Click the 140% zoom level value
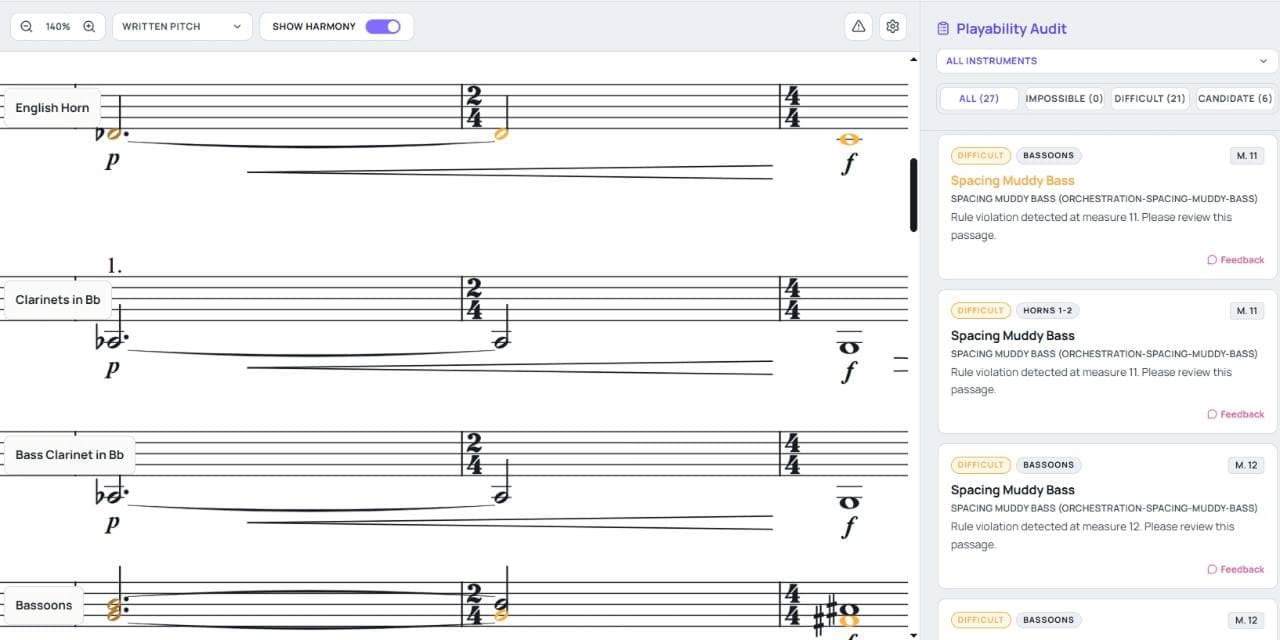The image size is (1280, 640). [58, 27]
